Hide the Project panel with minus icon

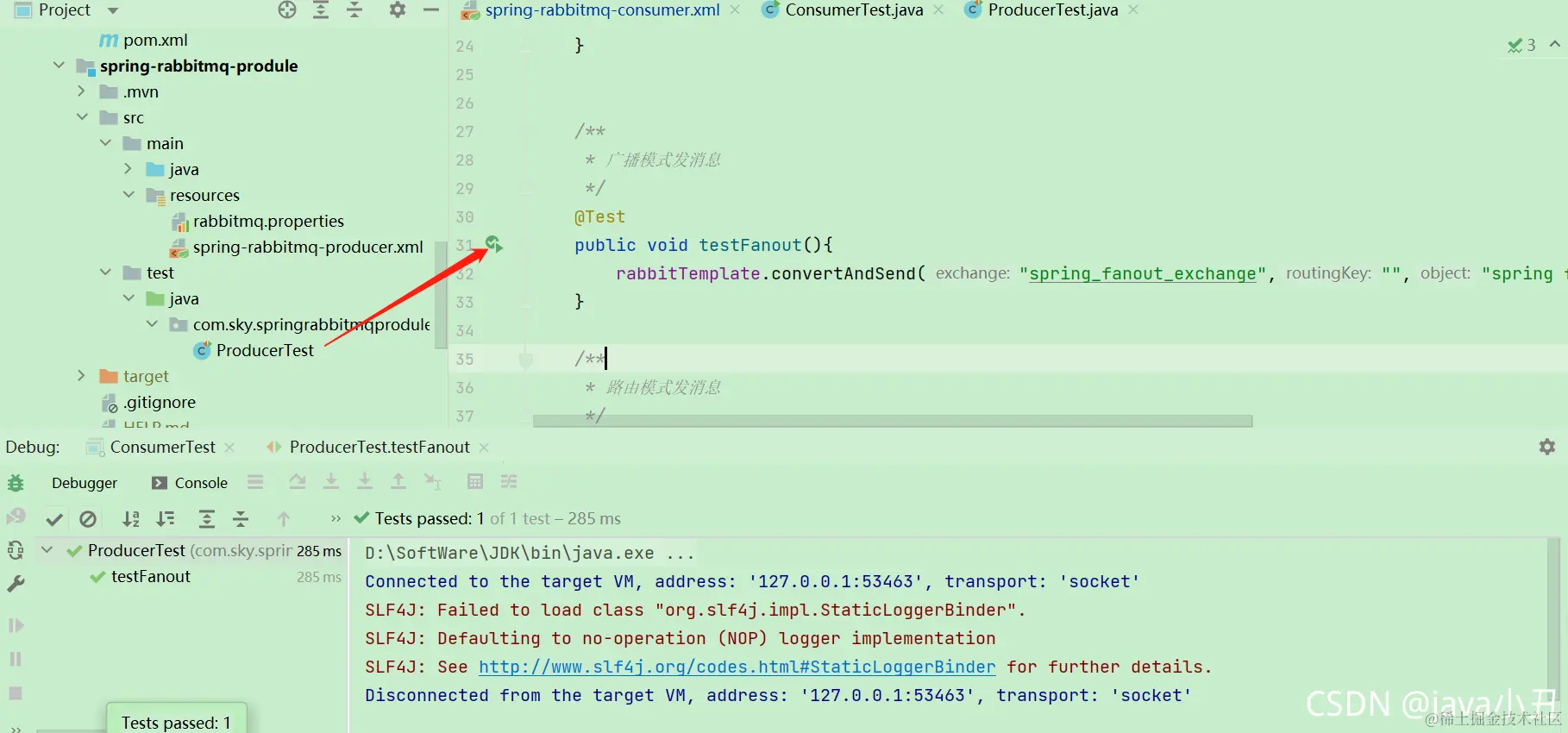tap(431, 9)
